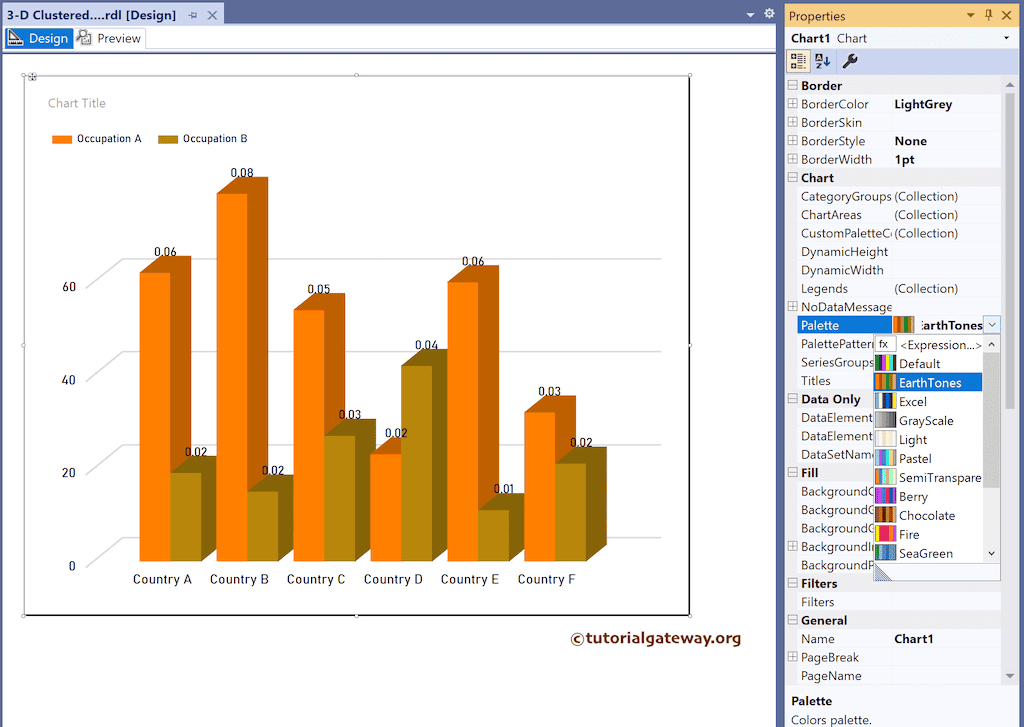Screen dimensions: 1024x727
Task: Expand the BorderStyle property
Action: [793, 140]
